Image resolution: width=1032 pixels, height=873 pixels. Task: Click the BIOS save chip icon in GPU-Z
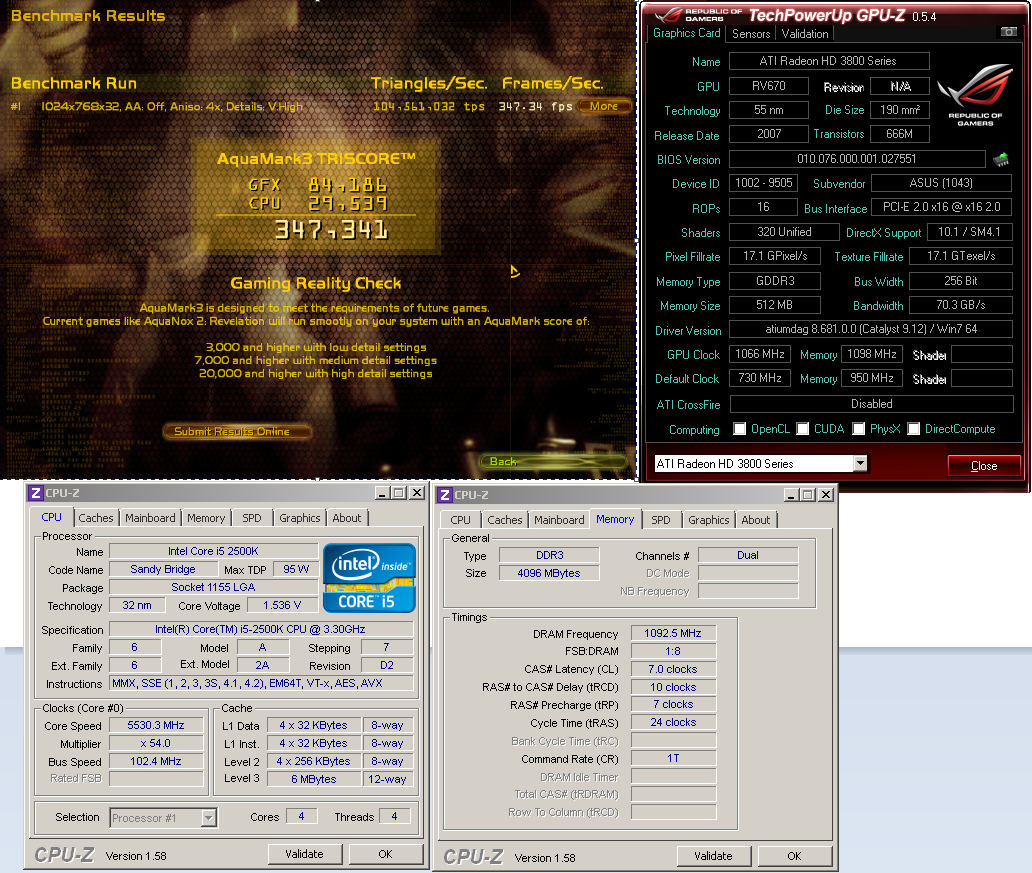point(1001,159)
